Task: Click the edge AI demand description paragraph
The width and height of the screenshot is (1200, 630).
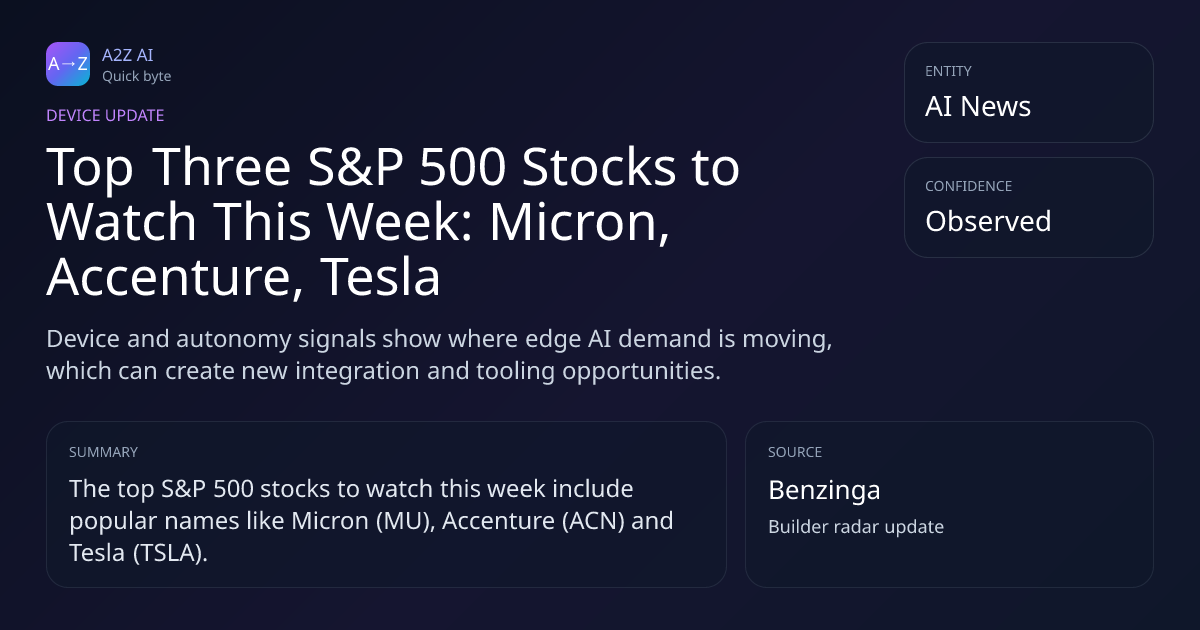Action: (439, 354)
